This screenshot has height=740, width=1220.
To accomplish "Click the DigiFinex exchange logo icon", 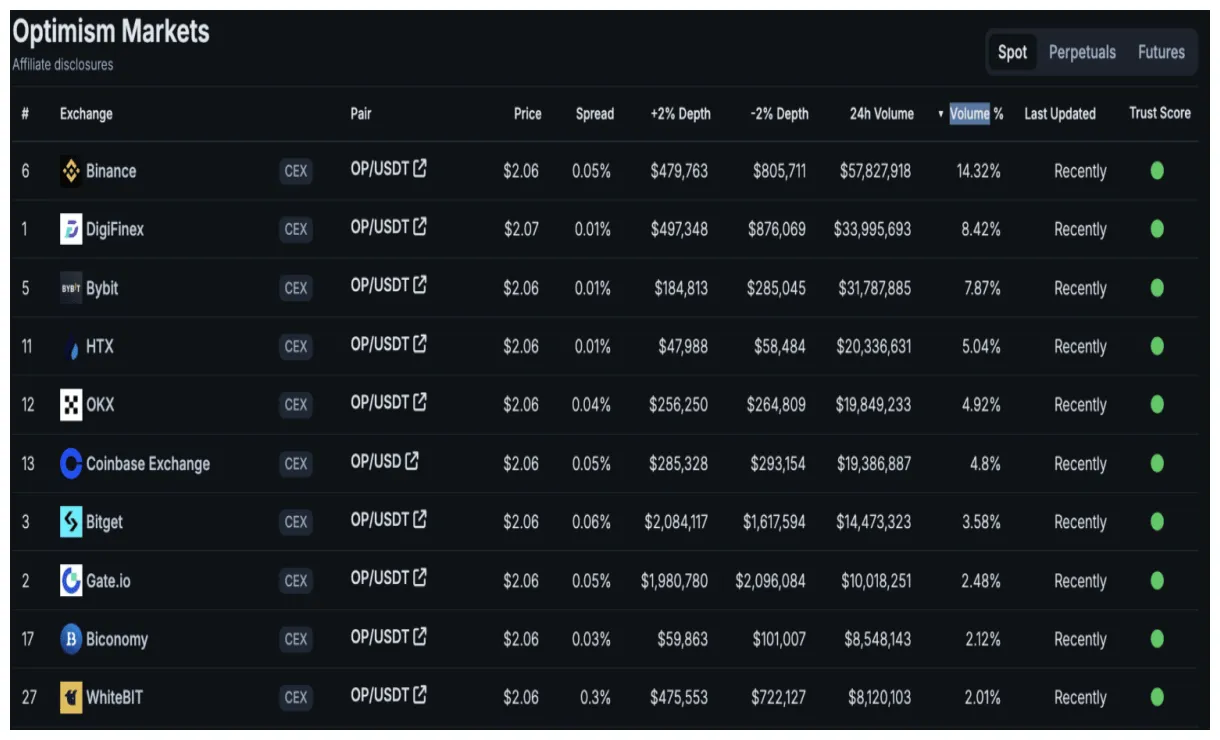I will click(x=71, y=229).
